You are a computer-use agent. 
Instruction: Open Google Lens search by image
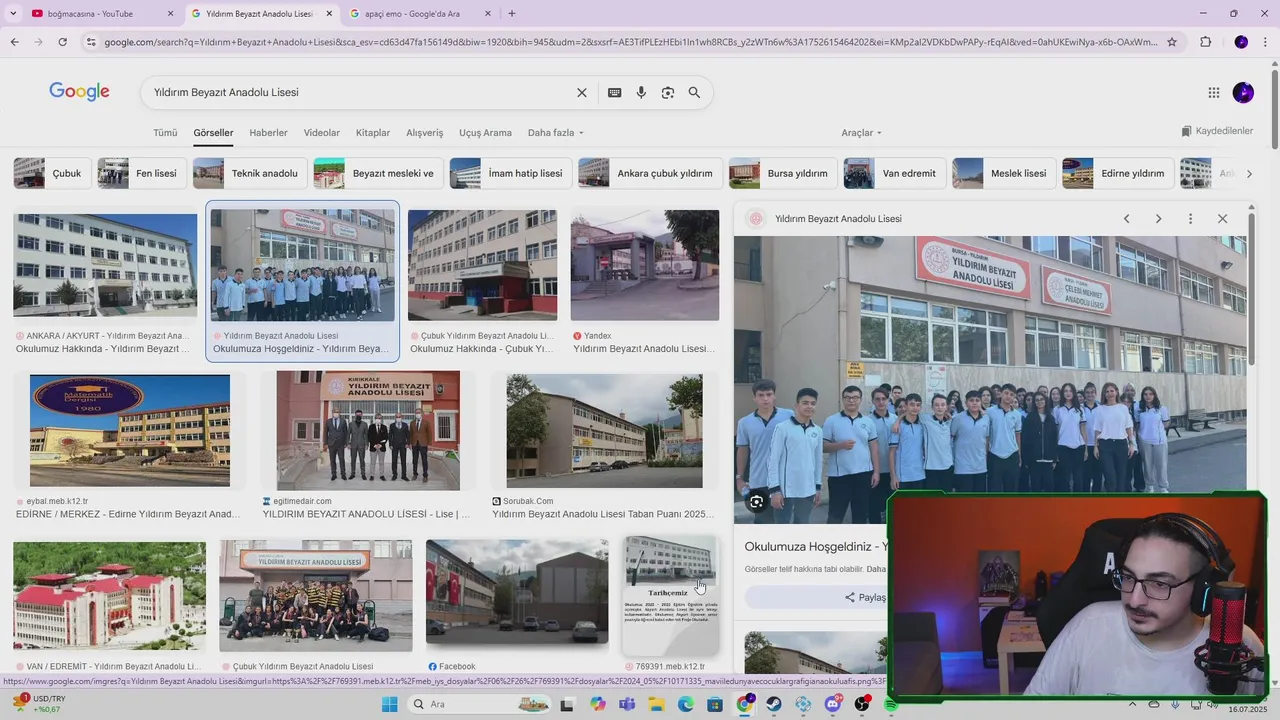667,92
